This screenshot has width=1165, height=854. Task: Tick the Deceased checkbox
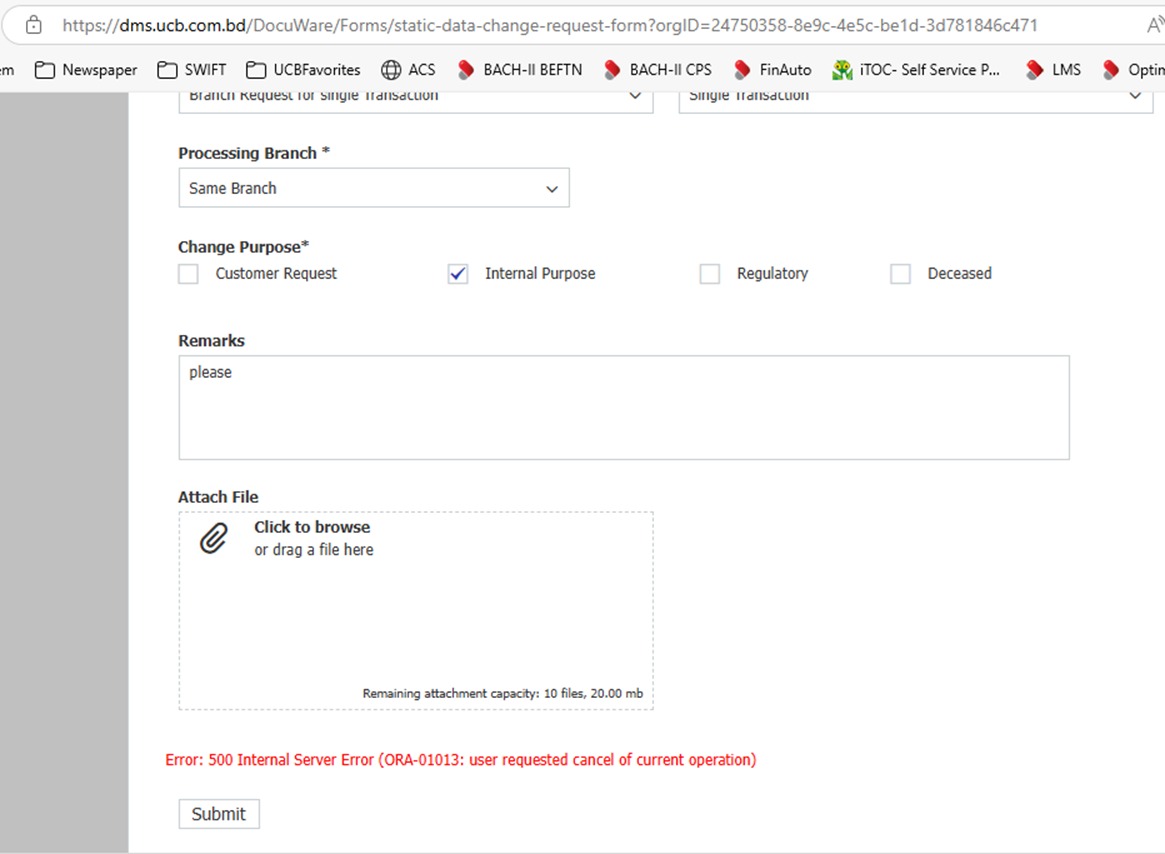[x=901, y=274]
